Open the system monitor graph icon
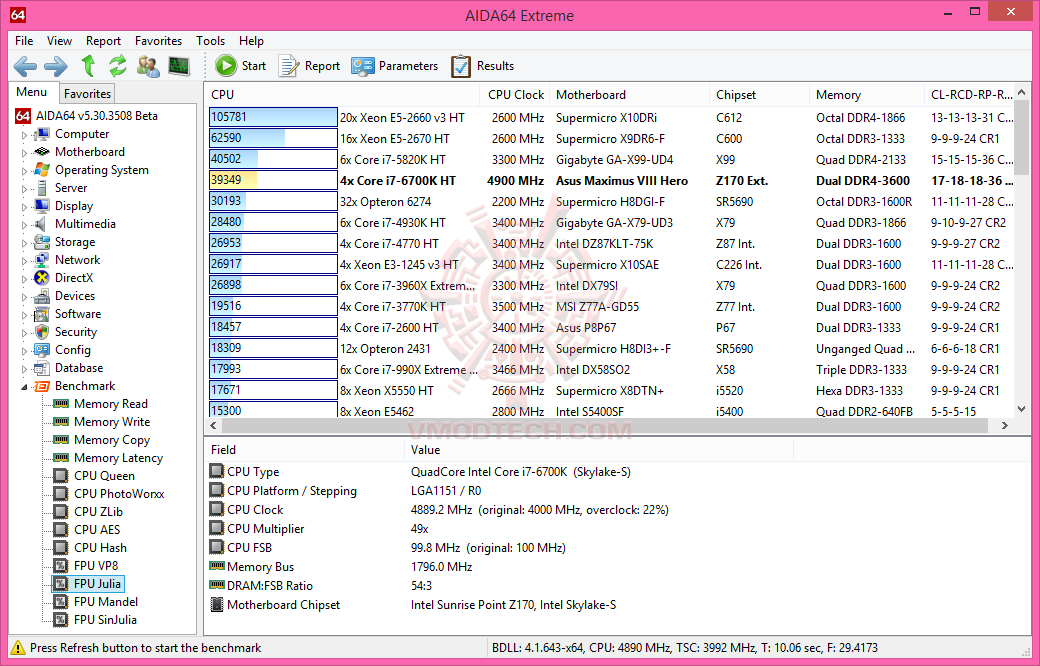The height and width of the screenshot is (666, 1040). (179, 66)
